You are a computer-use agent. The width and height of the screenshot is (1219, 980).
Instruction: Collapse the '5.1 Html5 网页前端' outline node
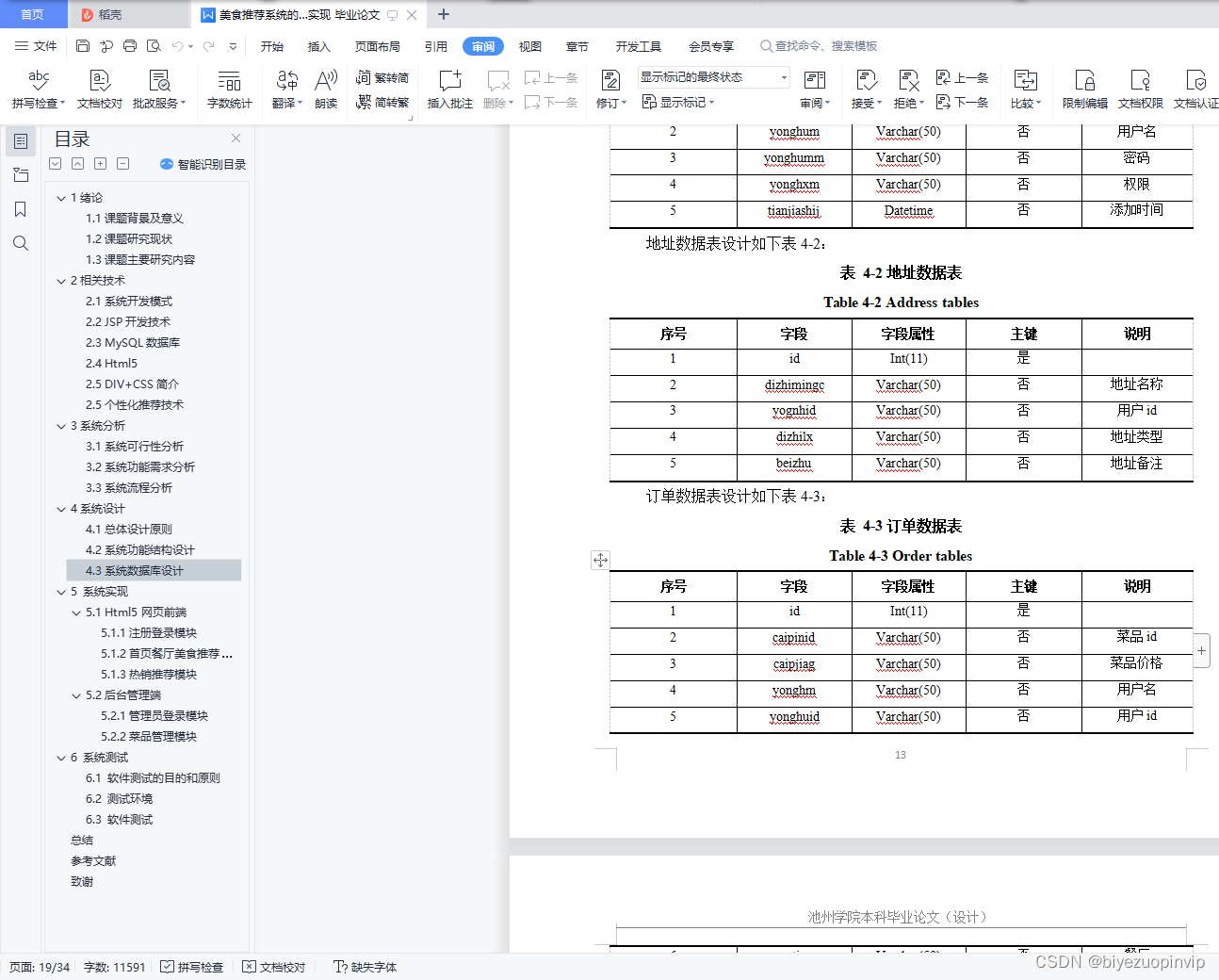click(76, 612)
